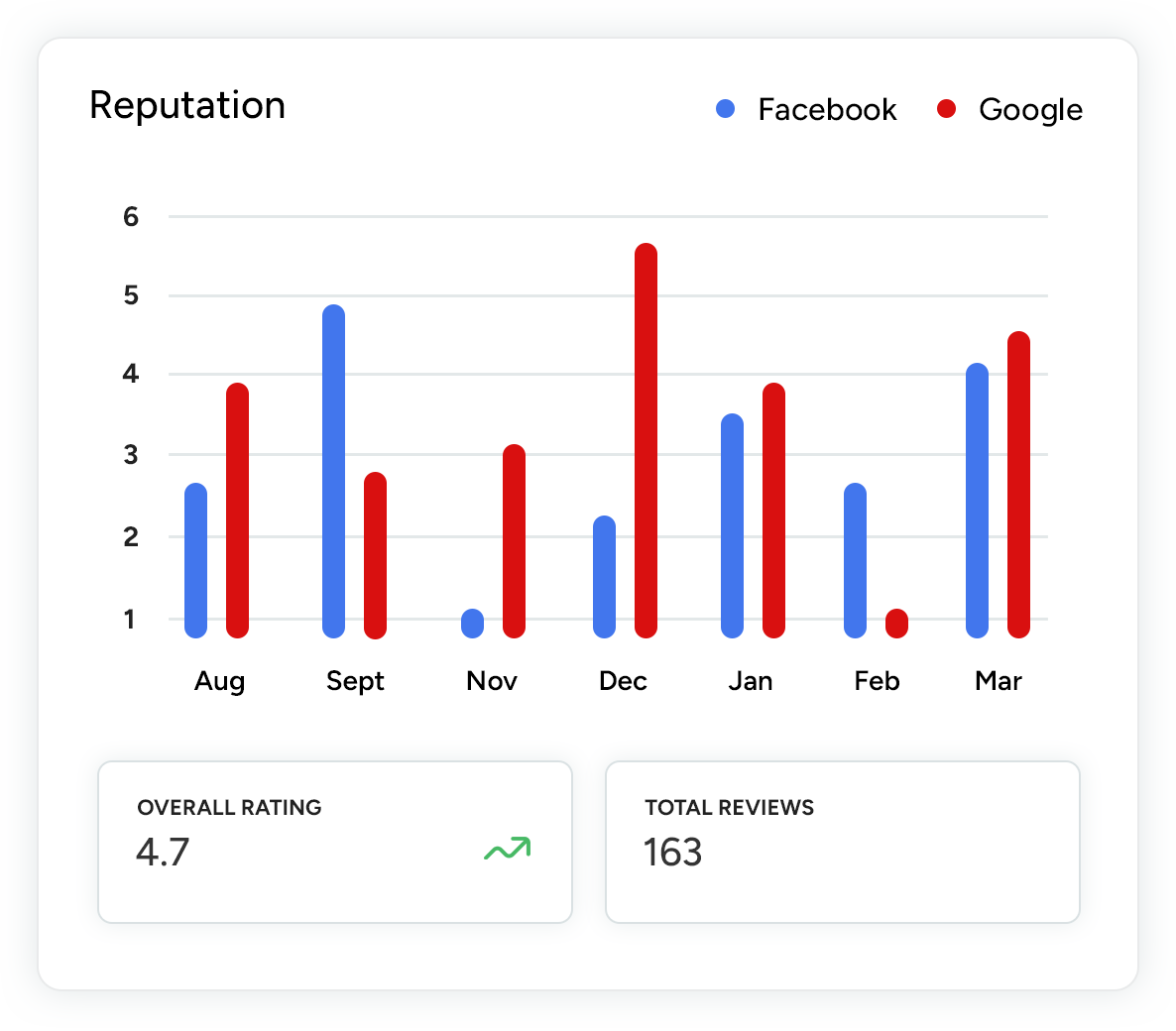The height and width of the screenshot is (1031, 1176).
Task: Select the red Google bar for Mar
Action: (1018, 485)
